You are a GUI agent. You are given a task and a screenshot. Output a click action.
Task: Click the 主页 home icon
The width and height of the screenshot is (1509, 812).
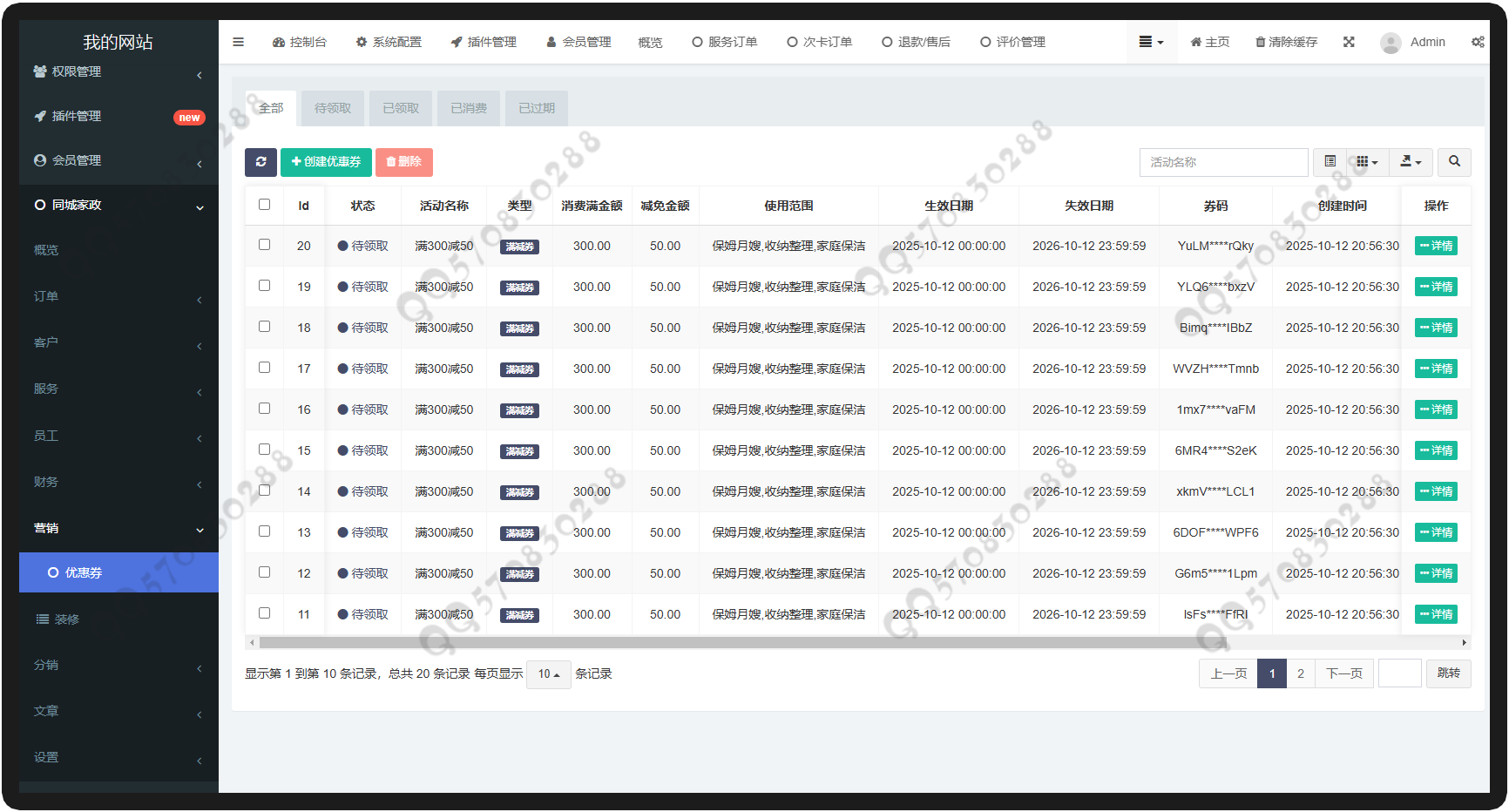pos(1196,42)
